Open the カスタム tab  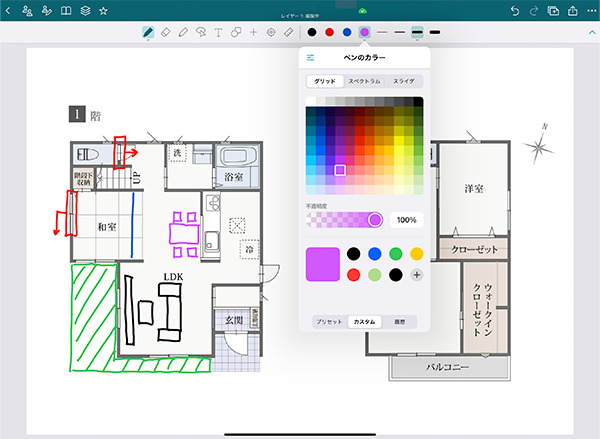pyautogui.click(x=365, y=322)
